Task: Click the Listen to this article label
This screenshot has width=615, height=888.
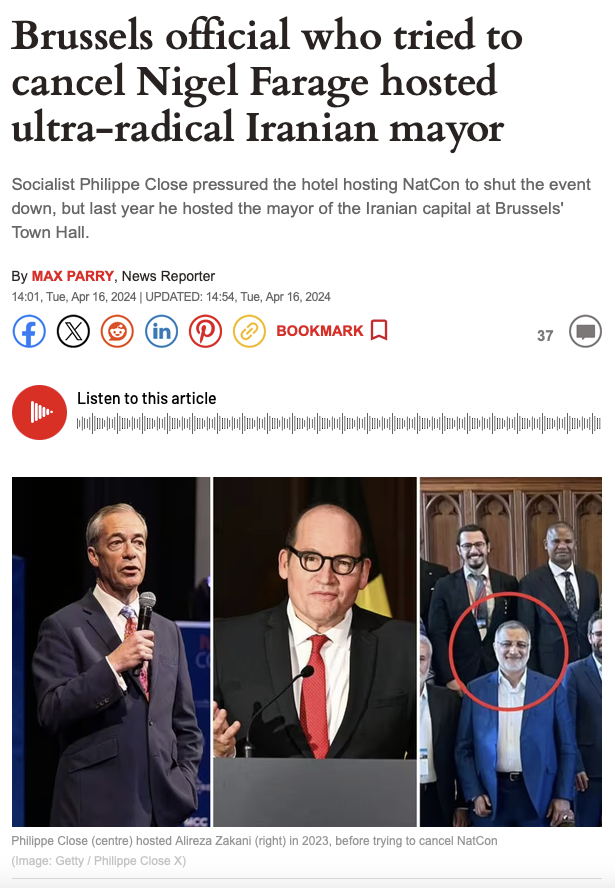Action: (147, 399)
